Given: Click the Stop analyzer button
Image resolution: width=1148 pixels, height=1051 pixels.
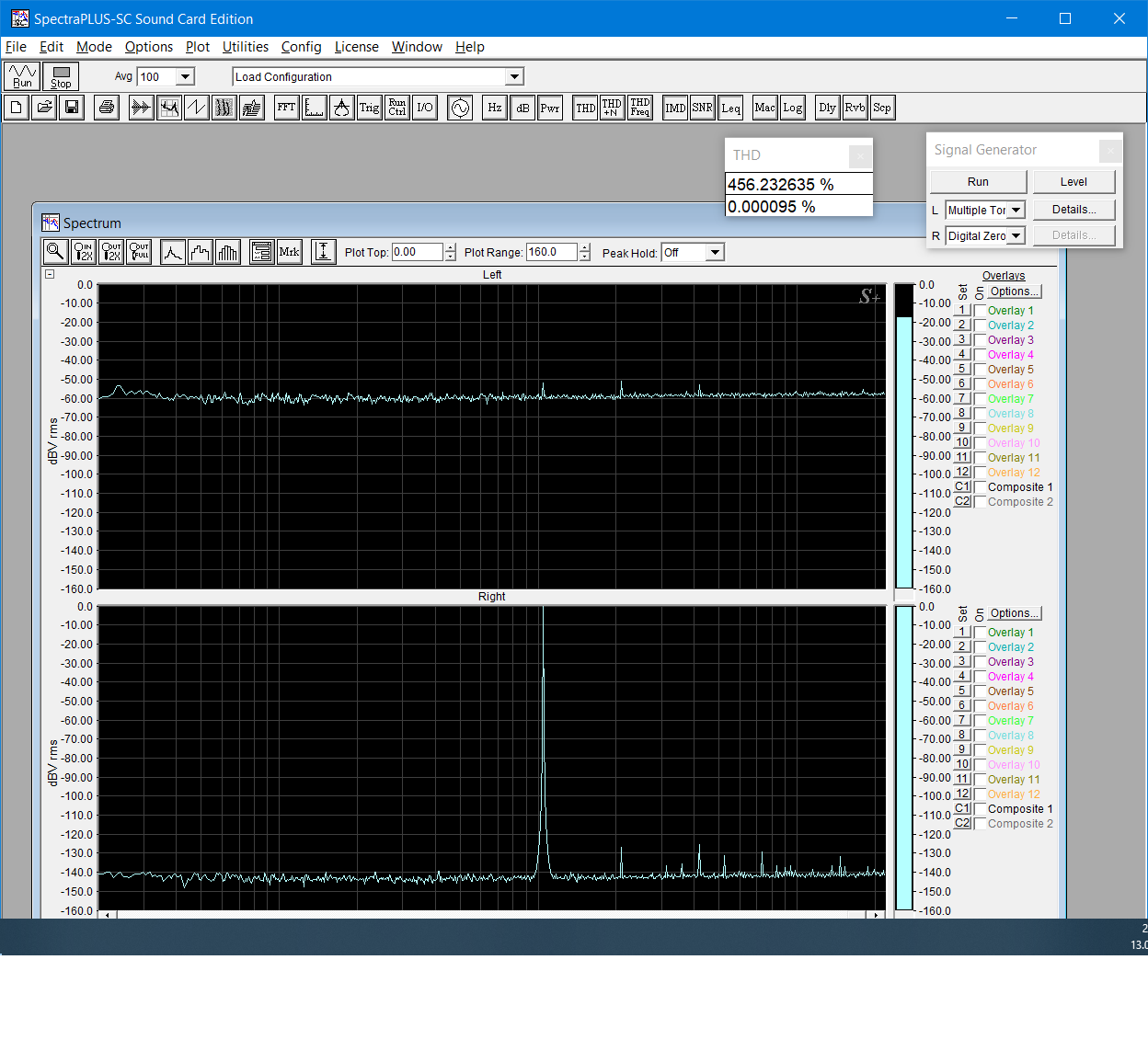Looking at the screenshot, I should click(61, 76).
